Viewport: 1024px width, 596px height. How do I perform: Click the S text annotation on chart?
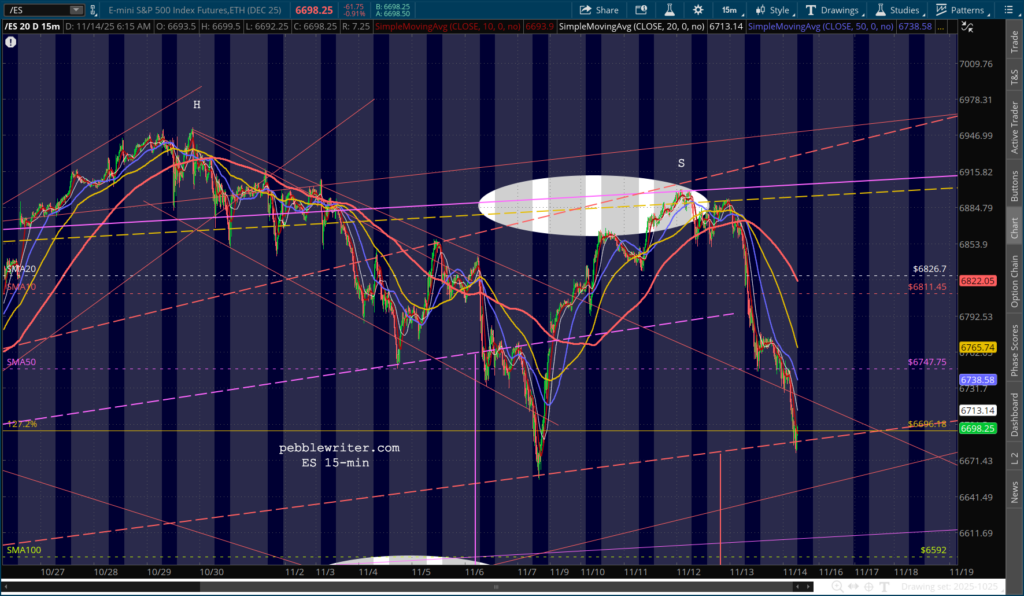[x=681, y=163]
